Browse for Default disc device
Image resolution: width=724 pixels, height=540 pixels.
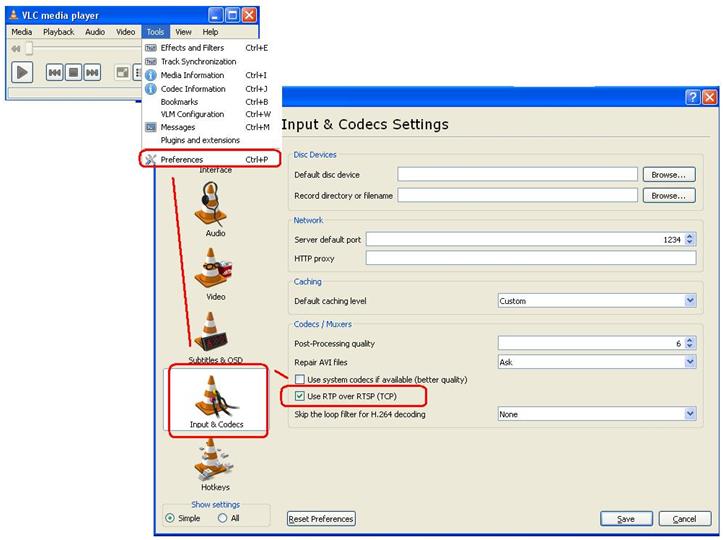669,174
